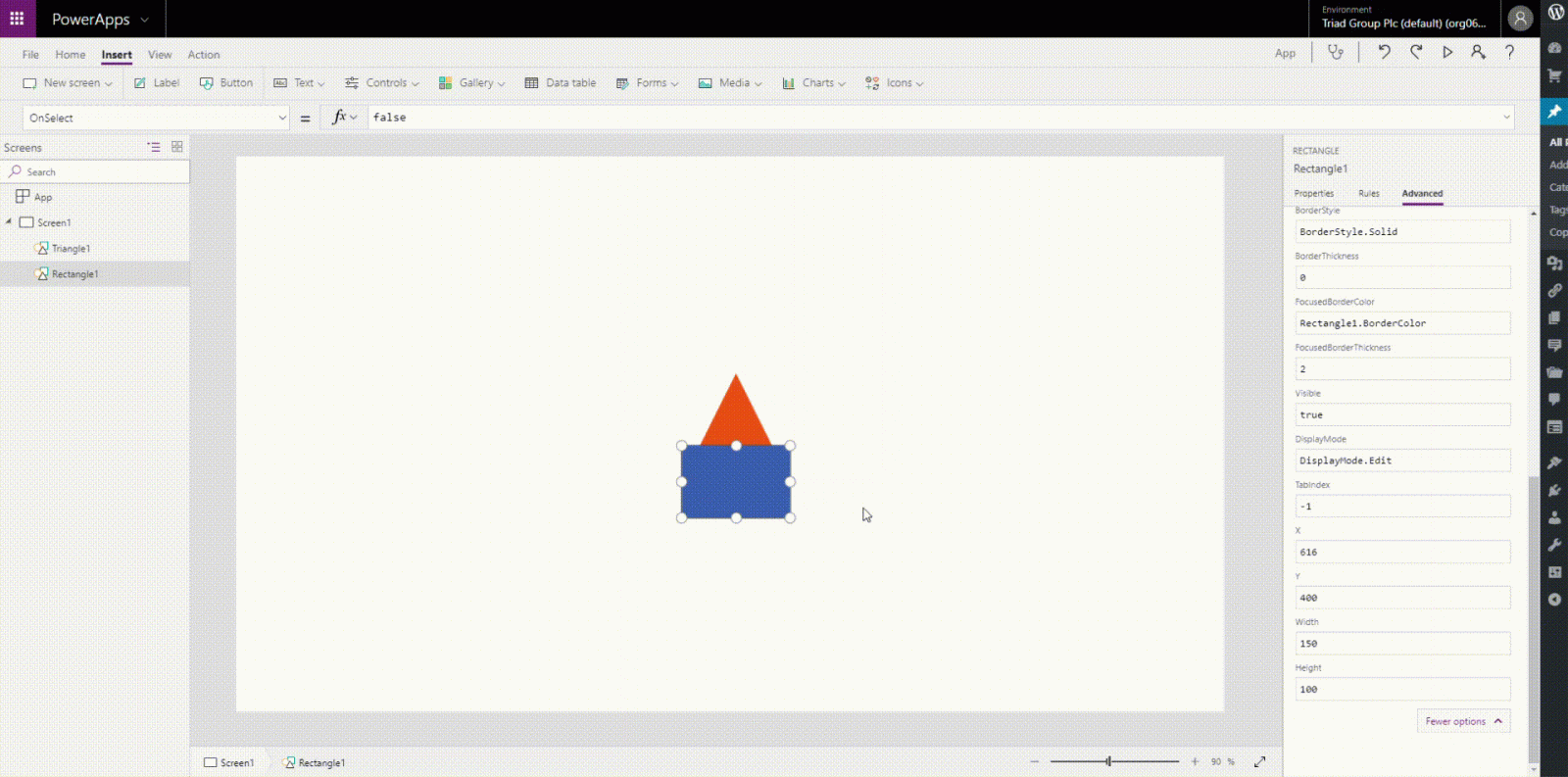Collapse the Screen1 tree node
This screenshot has width=1568, height=777.
9,222
